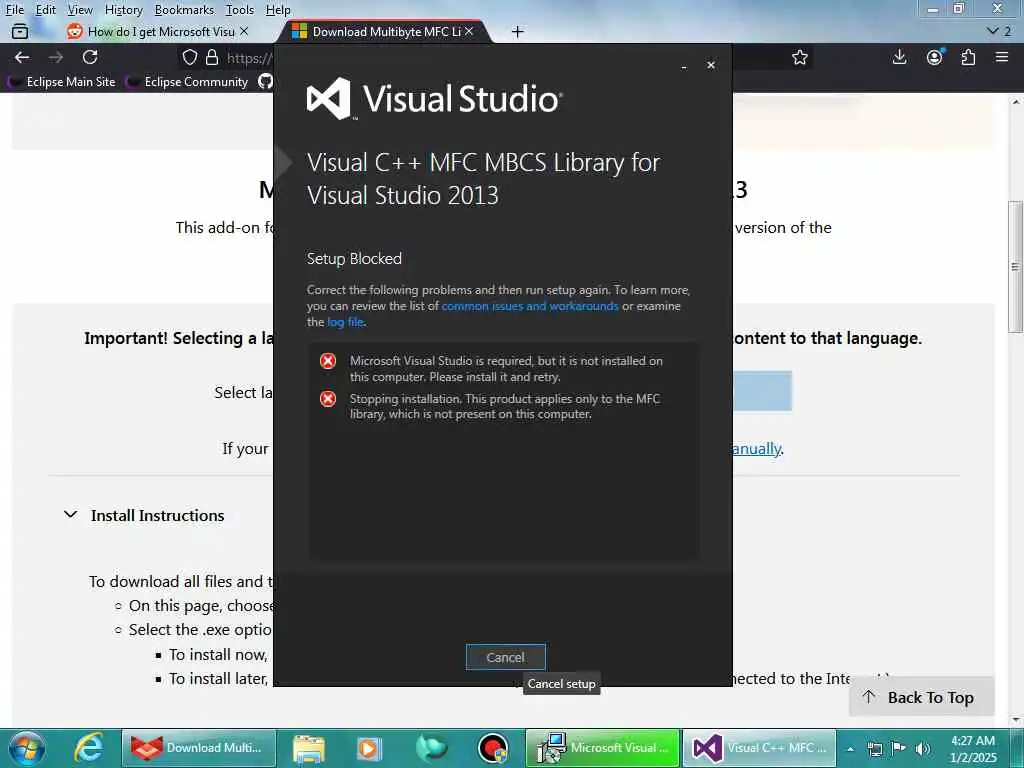Click the scrollbar down arrow on page
This screenshot has width=1024, height=768.
click(x=1016, y=720)
